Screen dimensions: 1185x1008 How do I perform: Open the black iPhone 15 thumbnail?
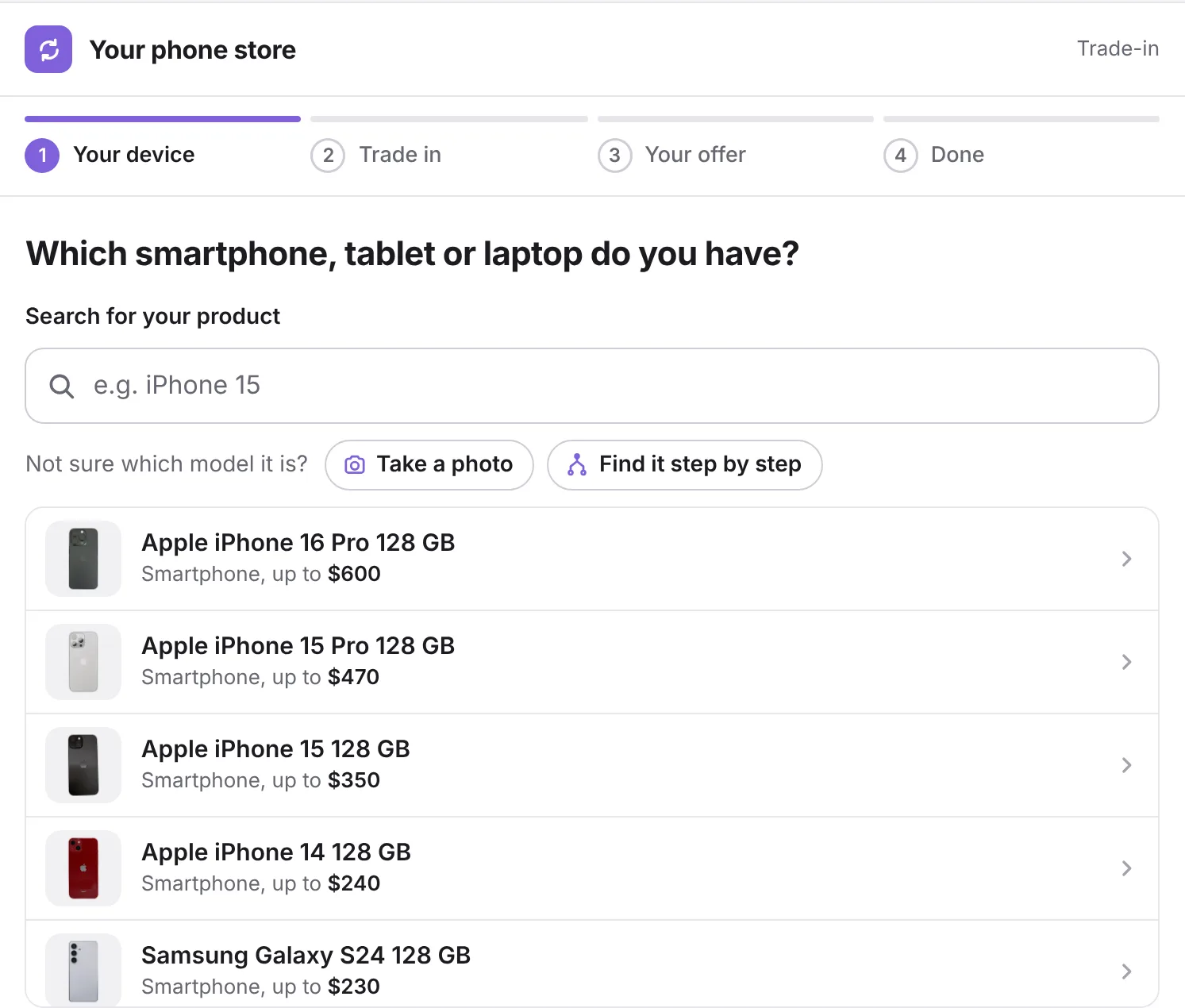(x=83, y=765)
